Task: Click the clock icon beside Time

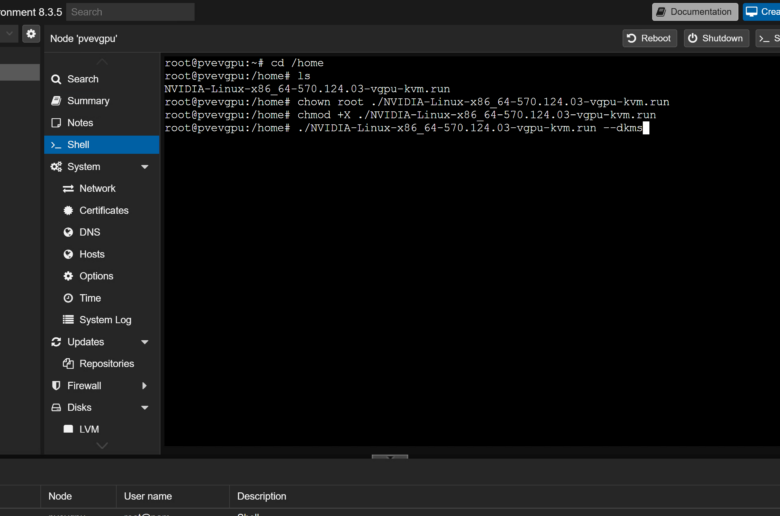Action: 68,298
